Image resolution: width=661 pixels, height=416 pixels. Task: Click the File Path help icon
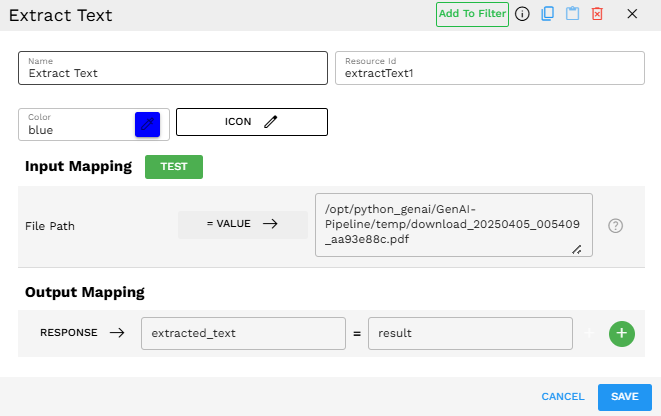tap(616, 225)
